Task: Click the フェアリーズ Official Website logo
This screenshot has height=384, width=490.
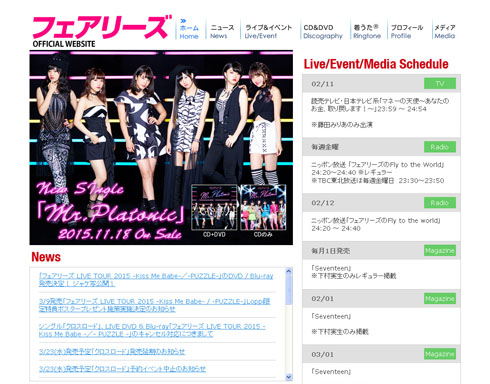Action: tap(101, 31)
